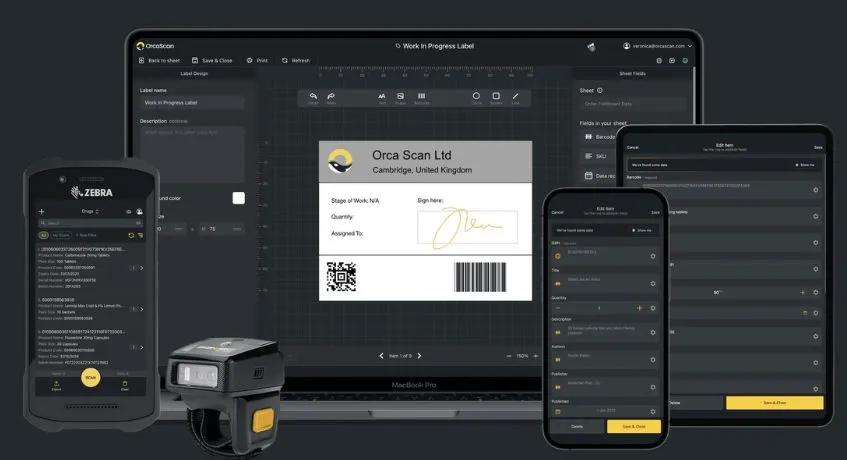This screenshot has height=460, width=847.
Task: Click the Orca logo on the label
Action: (x=340, y=161)
